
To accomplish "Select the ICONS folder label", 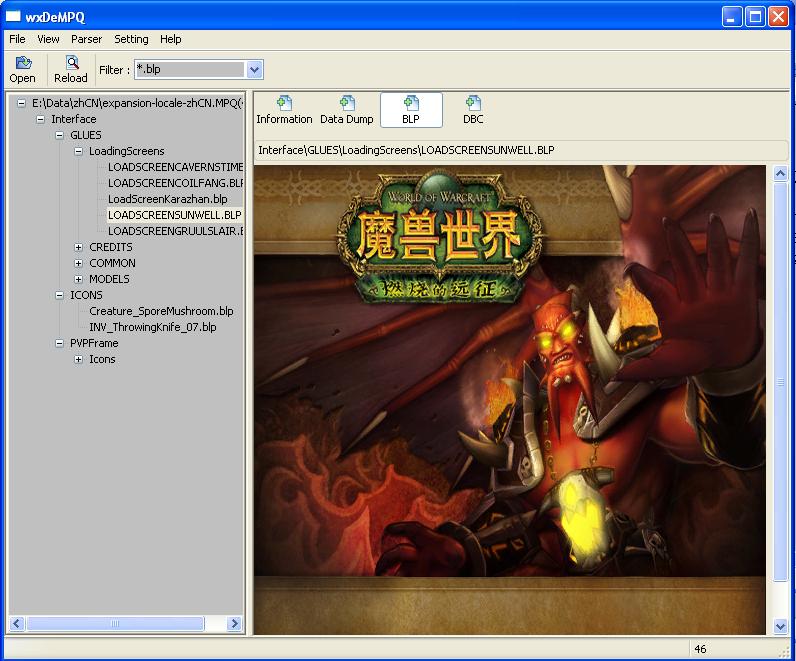I will click(x=86, y=295).
